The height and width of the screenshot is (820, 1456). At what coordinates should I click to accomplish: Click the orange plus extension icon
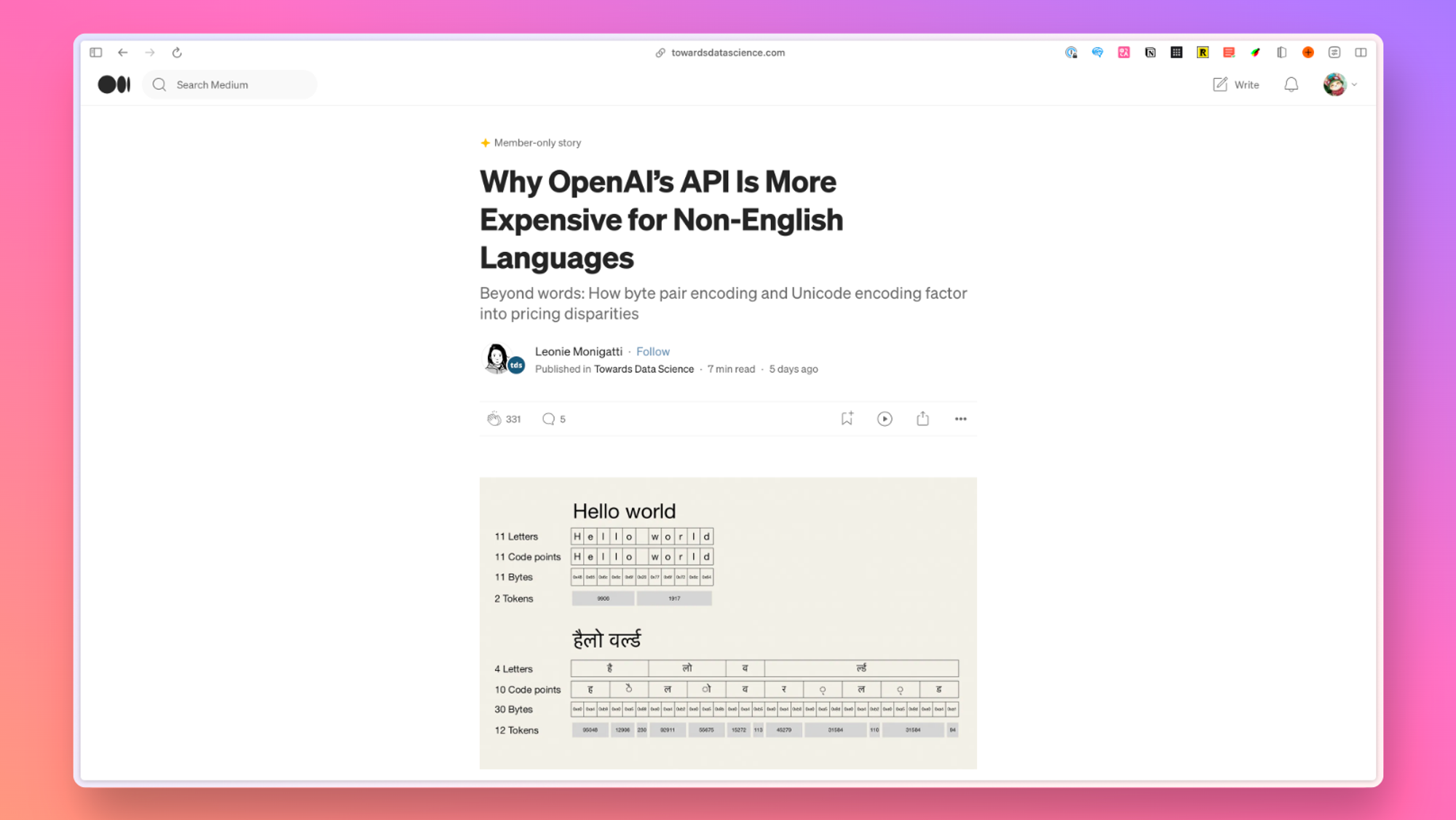1308,52
